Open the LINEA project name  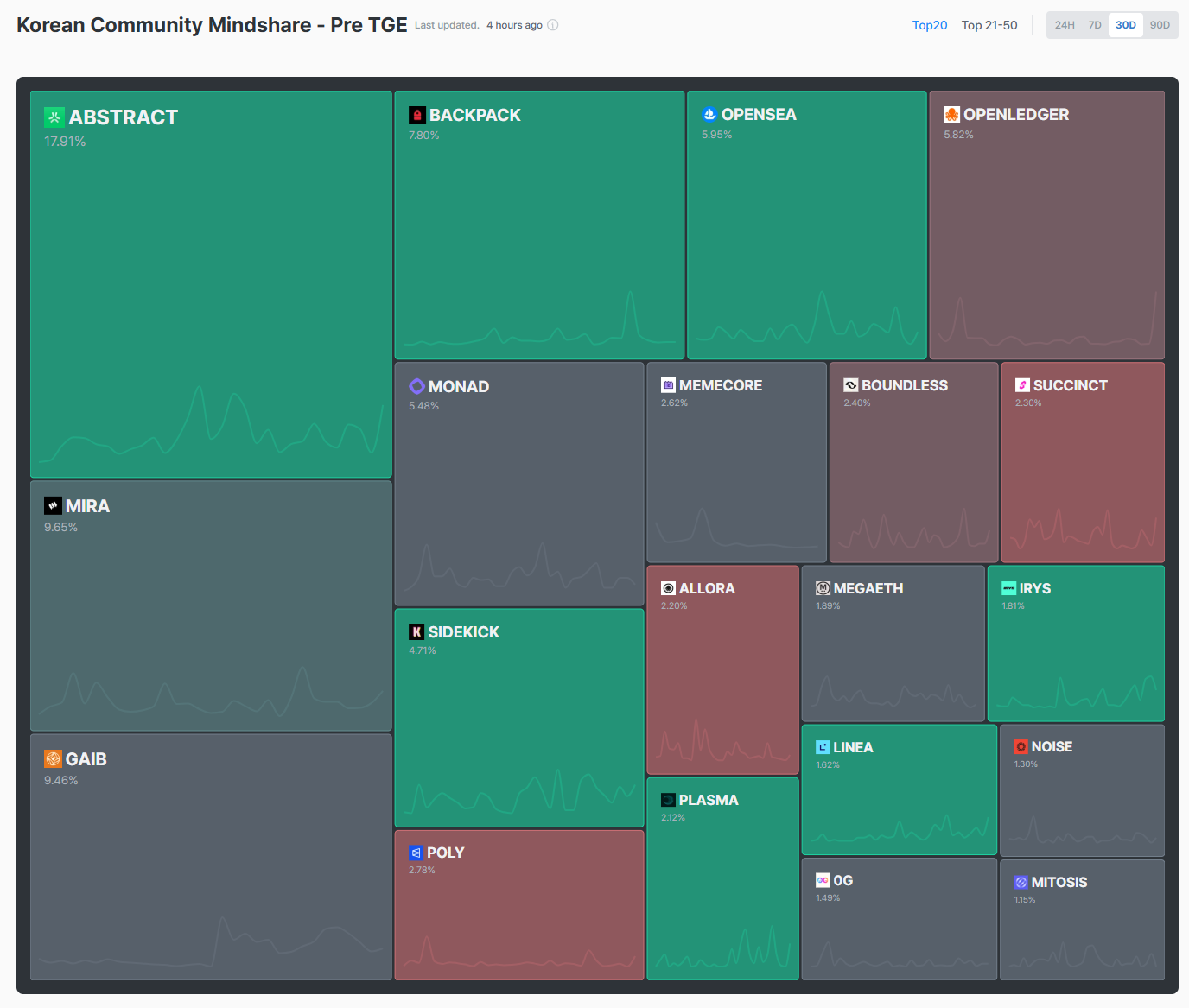point(853,747)
